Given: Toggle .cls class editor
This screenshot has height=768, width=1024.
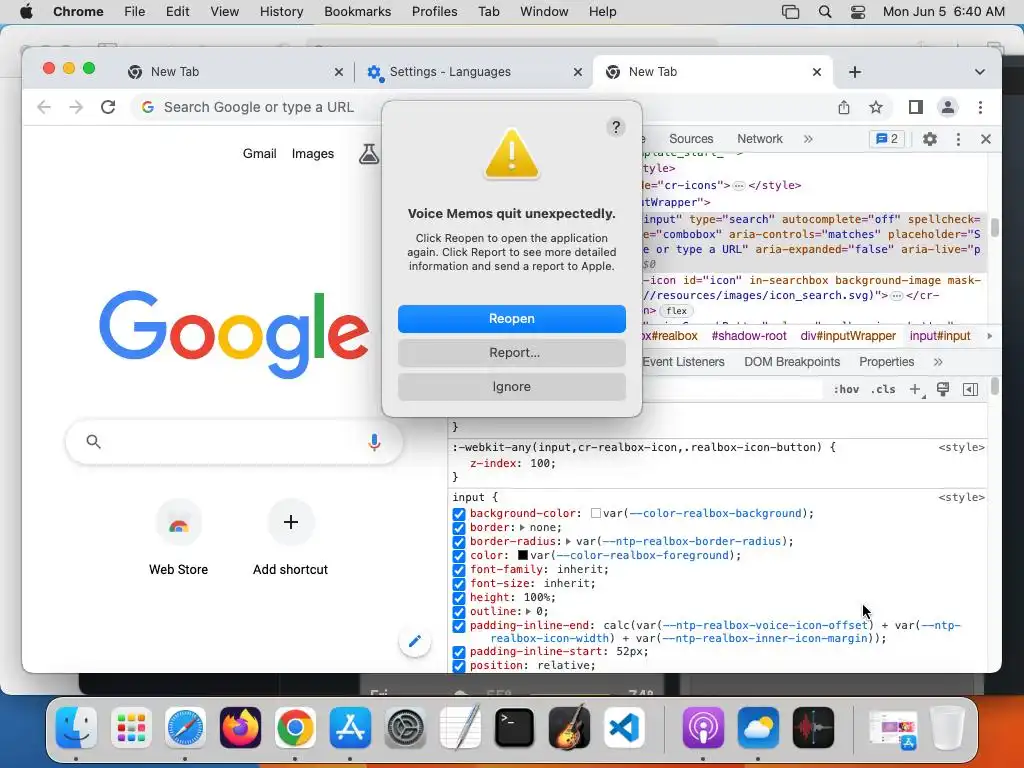Looking at the screenshot, I should pos(883,389).
